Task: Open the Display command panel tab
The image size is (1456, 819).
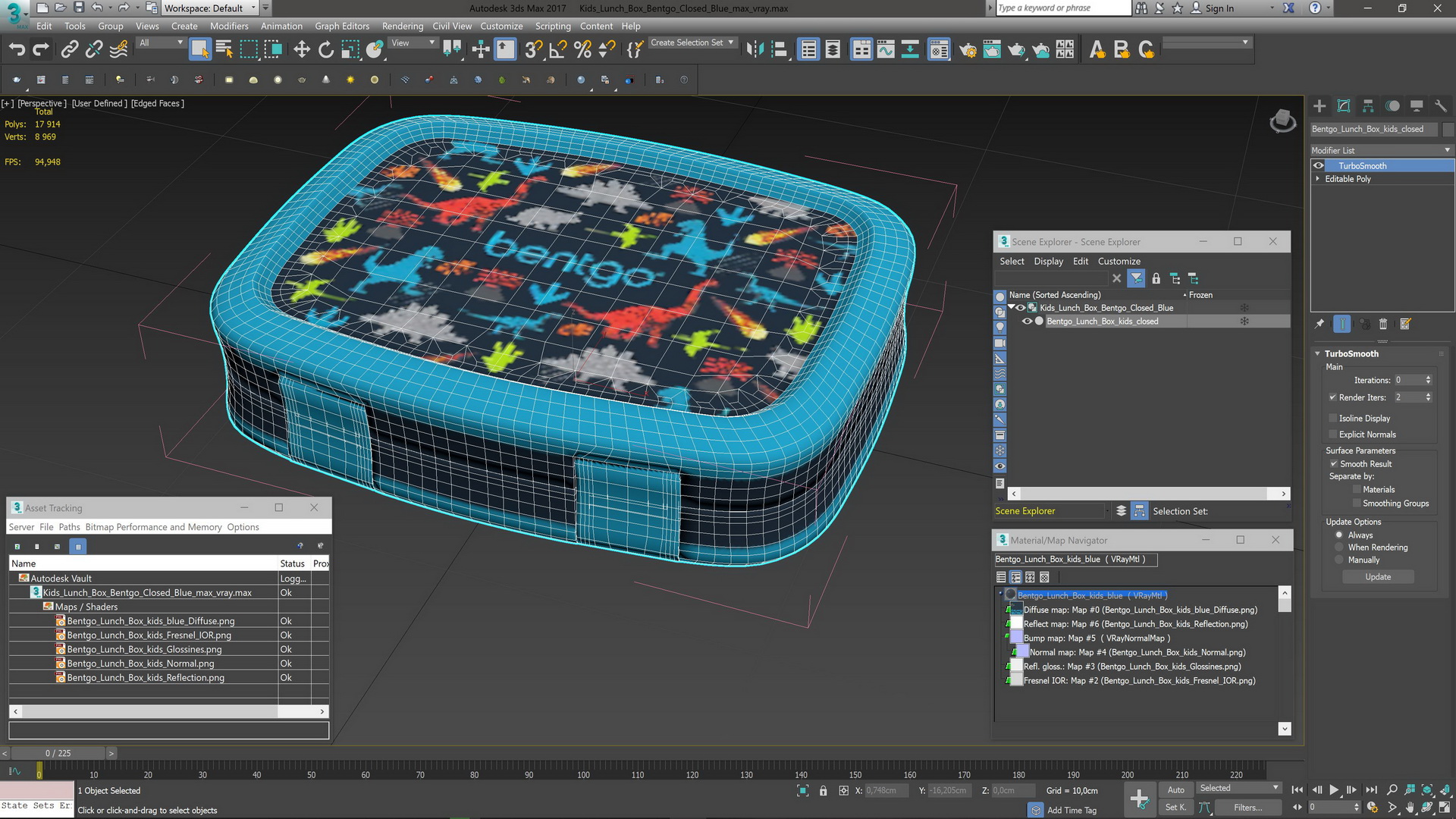Action: pyautogui.click(x=1417, y=106)
